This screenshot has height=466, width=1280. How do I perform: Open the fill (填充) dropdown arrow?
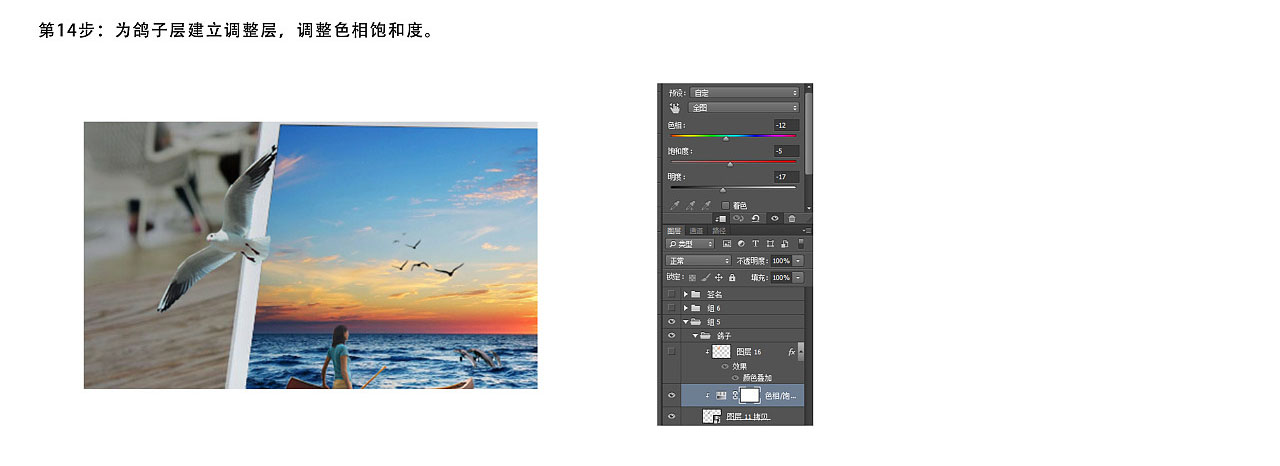pyautogui.click(x=798, y=277)
